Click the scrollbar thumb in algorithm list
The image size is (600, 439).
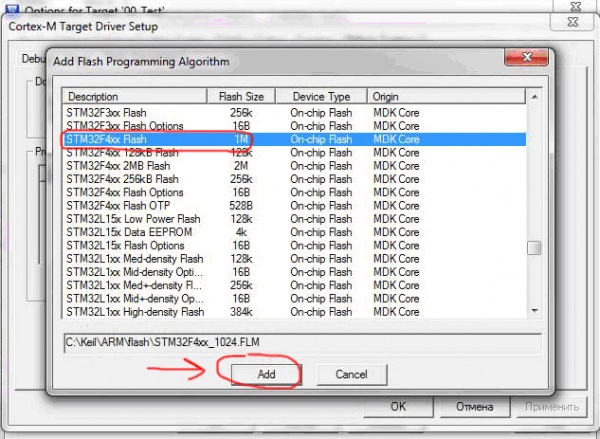pos(534,248)
